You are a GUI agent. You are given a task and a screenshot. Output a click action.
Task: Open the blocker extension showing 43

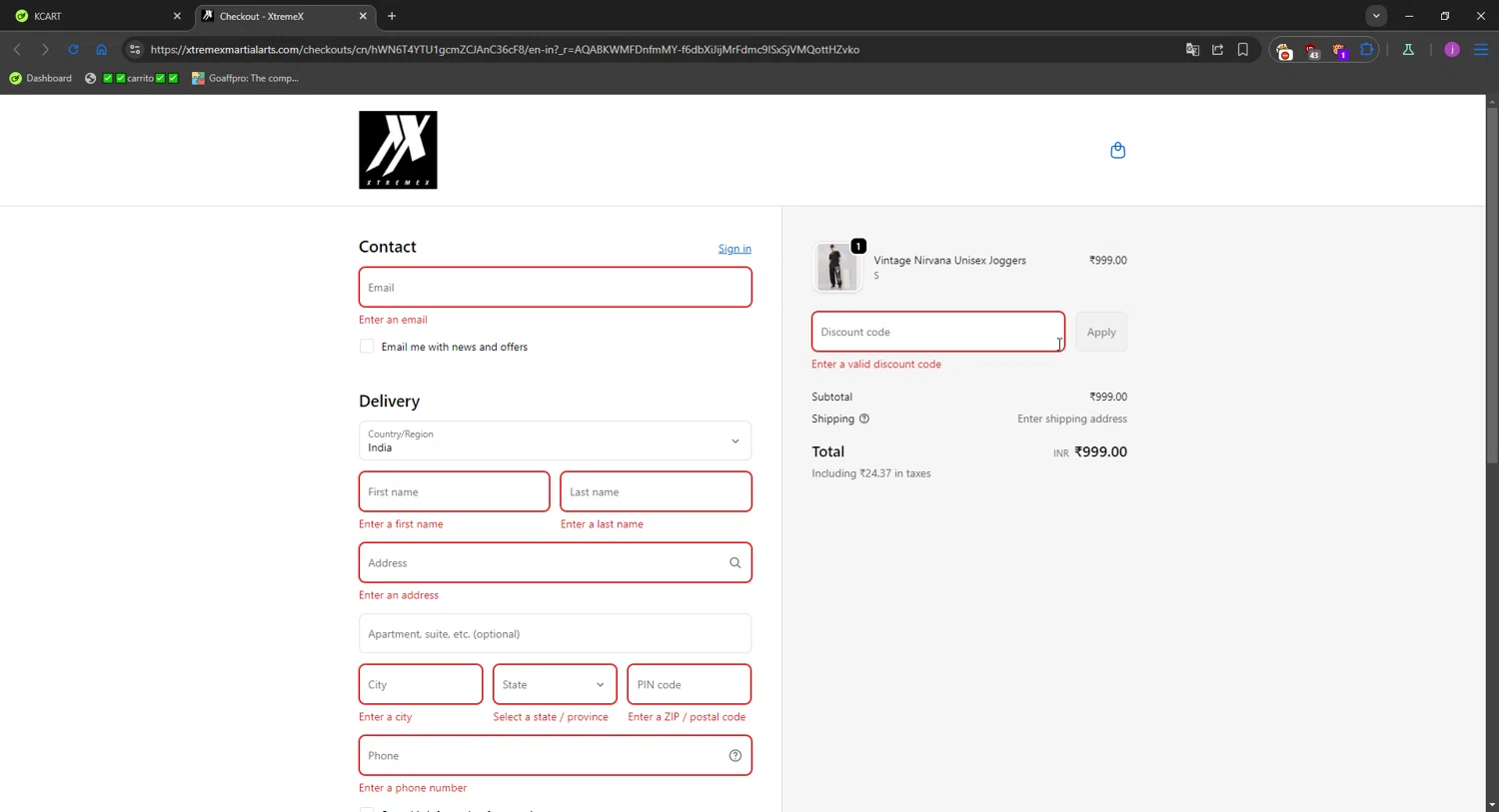point(1312,50)
